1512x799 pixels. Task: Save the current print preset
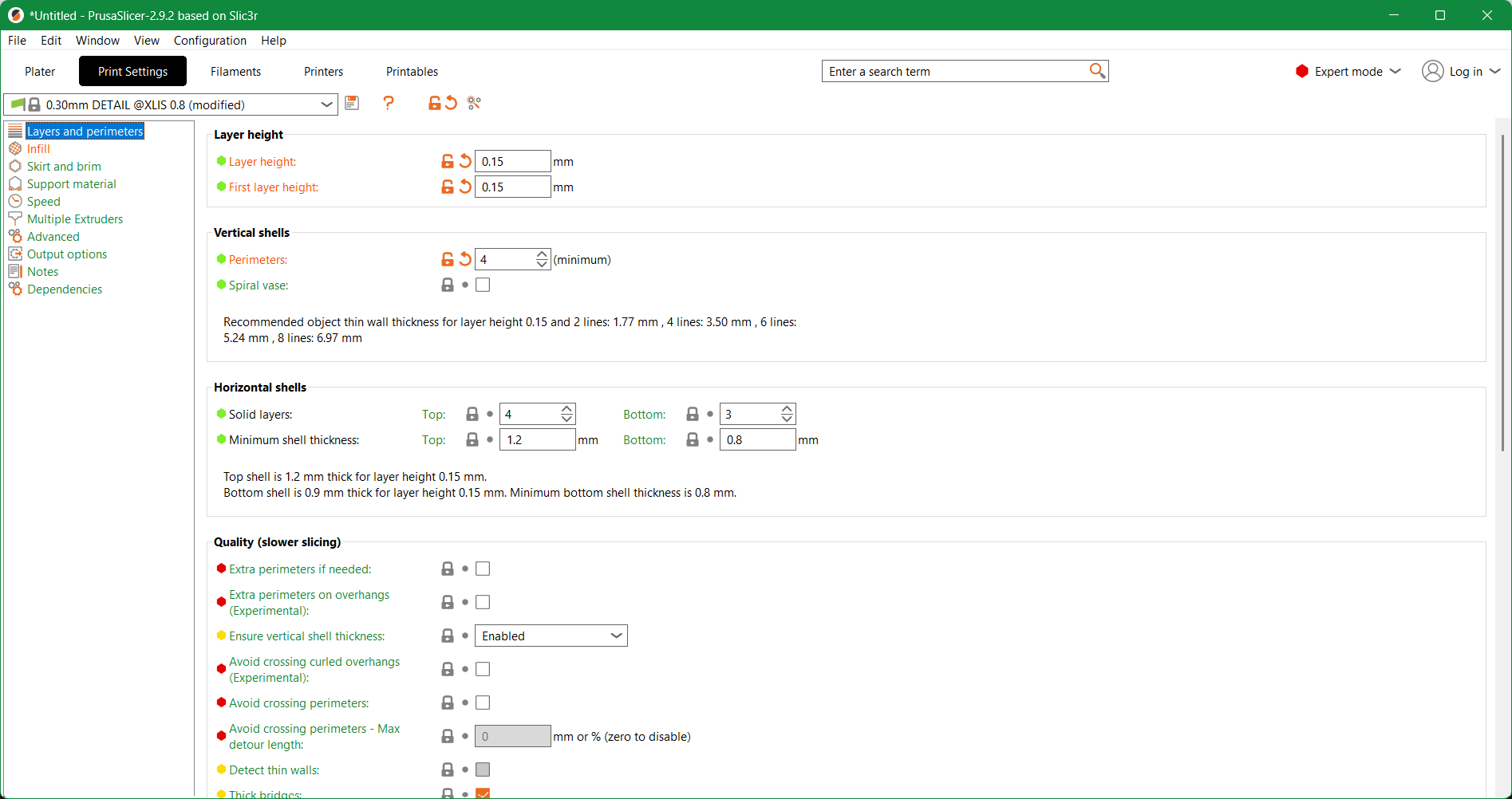pos(352,103)
